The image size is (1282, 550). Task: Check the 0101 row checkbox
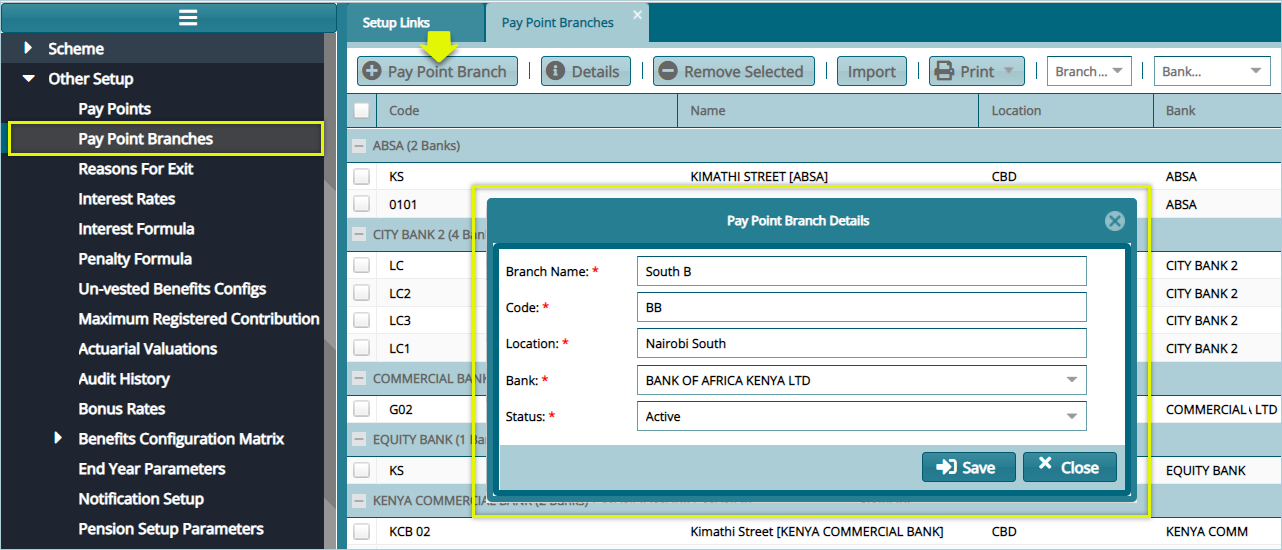(x=361, y=204)
